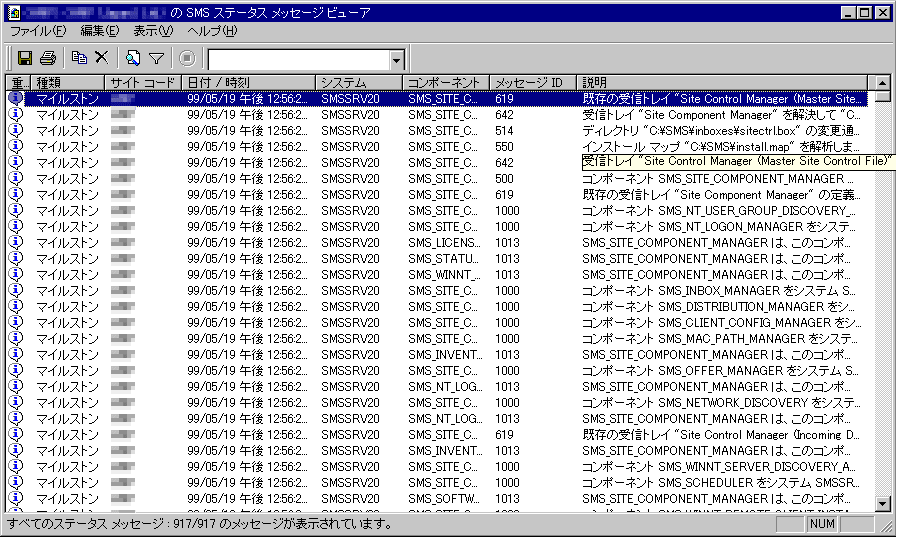Select description 'ディレクトリ C:\SMS\inboxes\sitectrl.box'
Image resolution: width=897 pixels, height=538 pixels.
point(721,131)
